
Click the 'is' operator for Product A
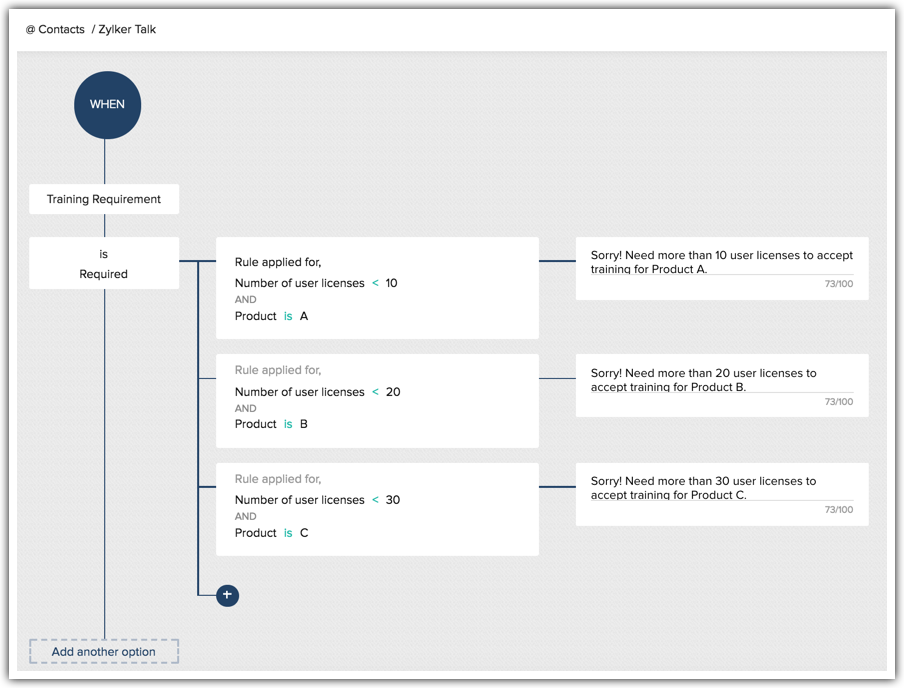[288, 316]
